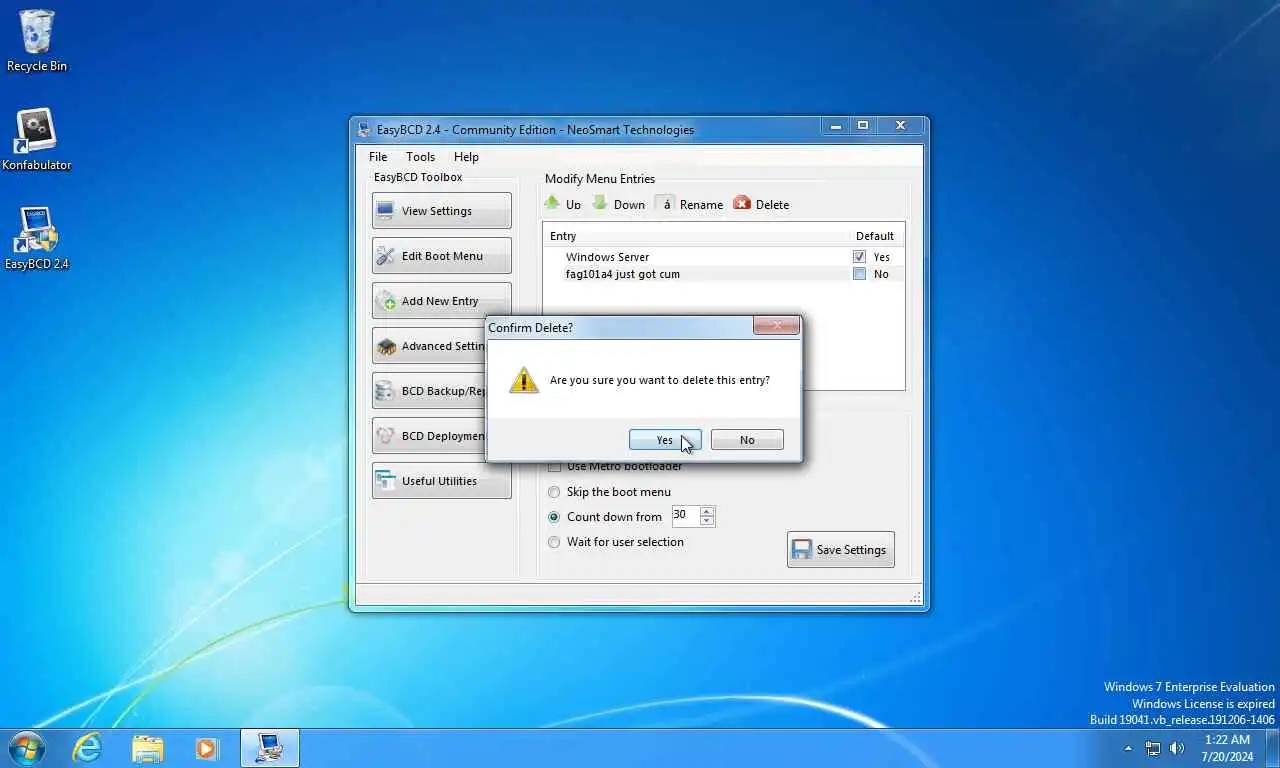Open Windows Explorer from taskbar
Image resolution: width=1280 pixels, height=768 pixels.
pyautogui.click(x=148, y=747)
